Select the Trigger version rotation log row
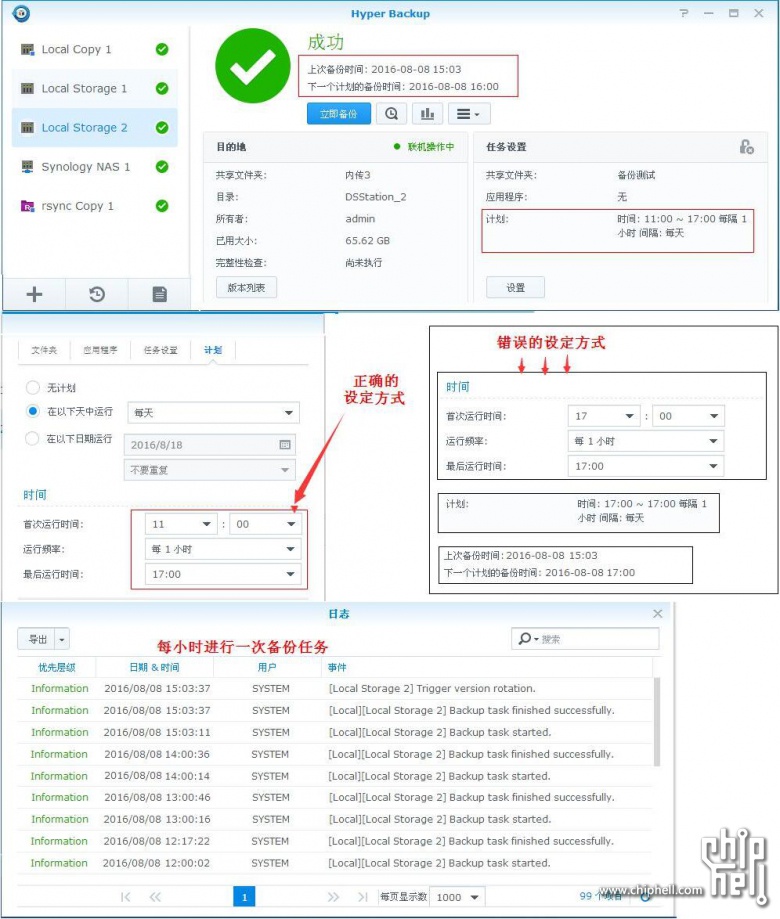This screenshot has width=780, height=919. [x=335, y=689]
